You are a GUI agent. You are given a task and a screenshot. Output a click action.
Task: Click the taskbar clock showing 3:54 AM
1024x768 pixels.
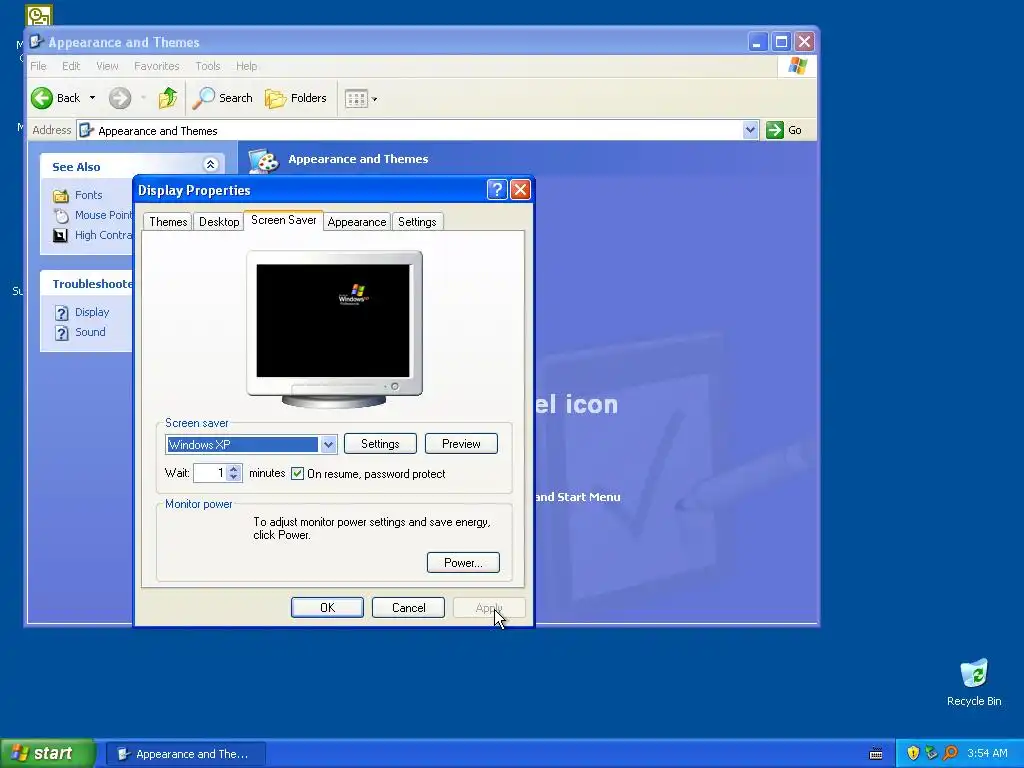(987, 753)
